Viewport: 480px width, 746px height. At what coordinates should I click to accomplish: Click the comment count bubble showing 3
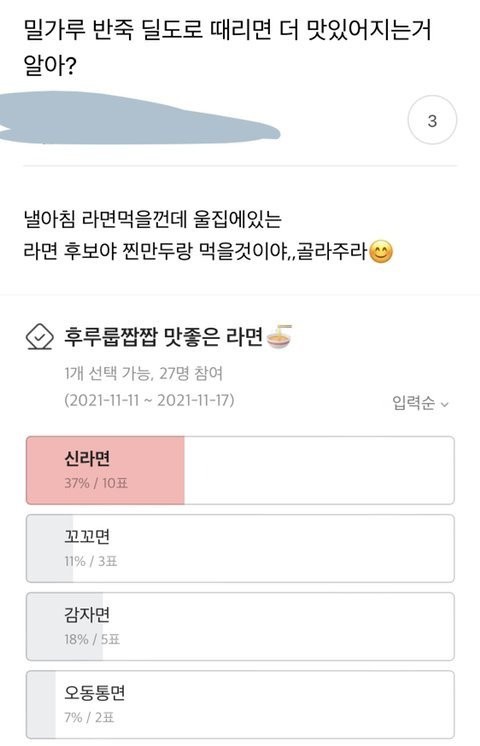432,120
